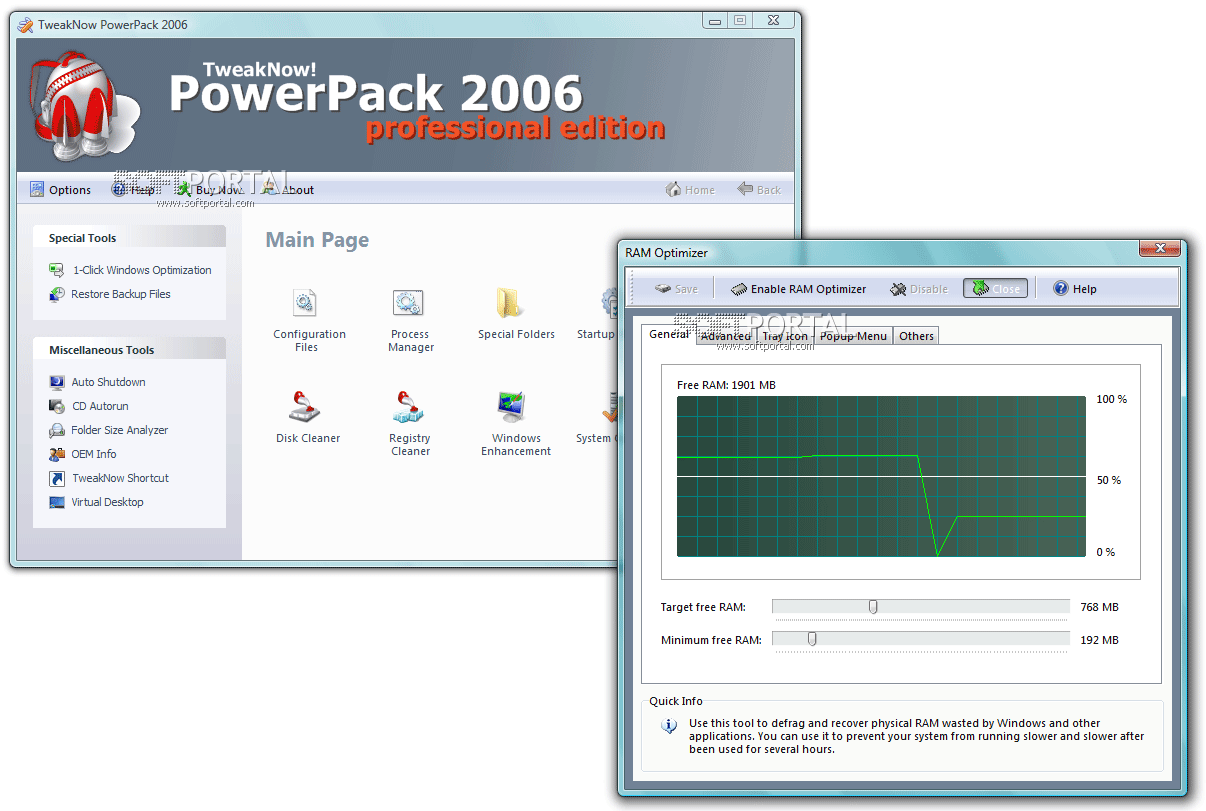Open the Disk Cleaner icon
The height and width of the screenshot is (811, 1206).
305,407
